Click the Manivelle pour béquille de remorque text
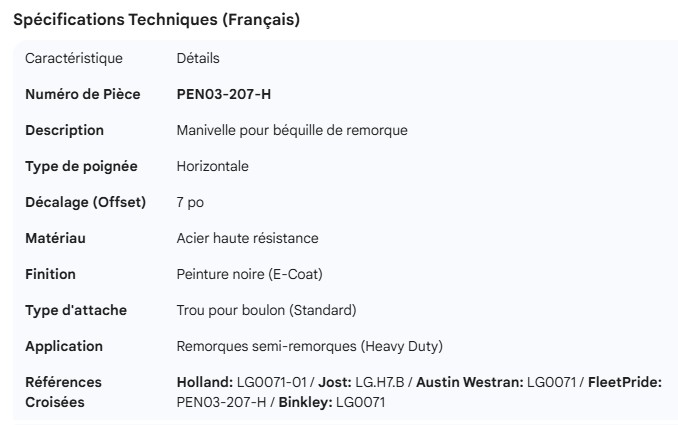Image resolution: width=678 pixels, height=425 pixels. [x=292, y=131]
